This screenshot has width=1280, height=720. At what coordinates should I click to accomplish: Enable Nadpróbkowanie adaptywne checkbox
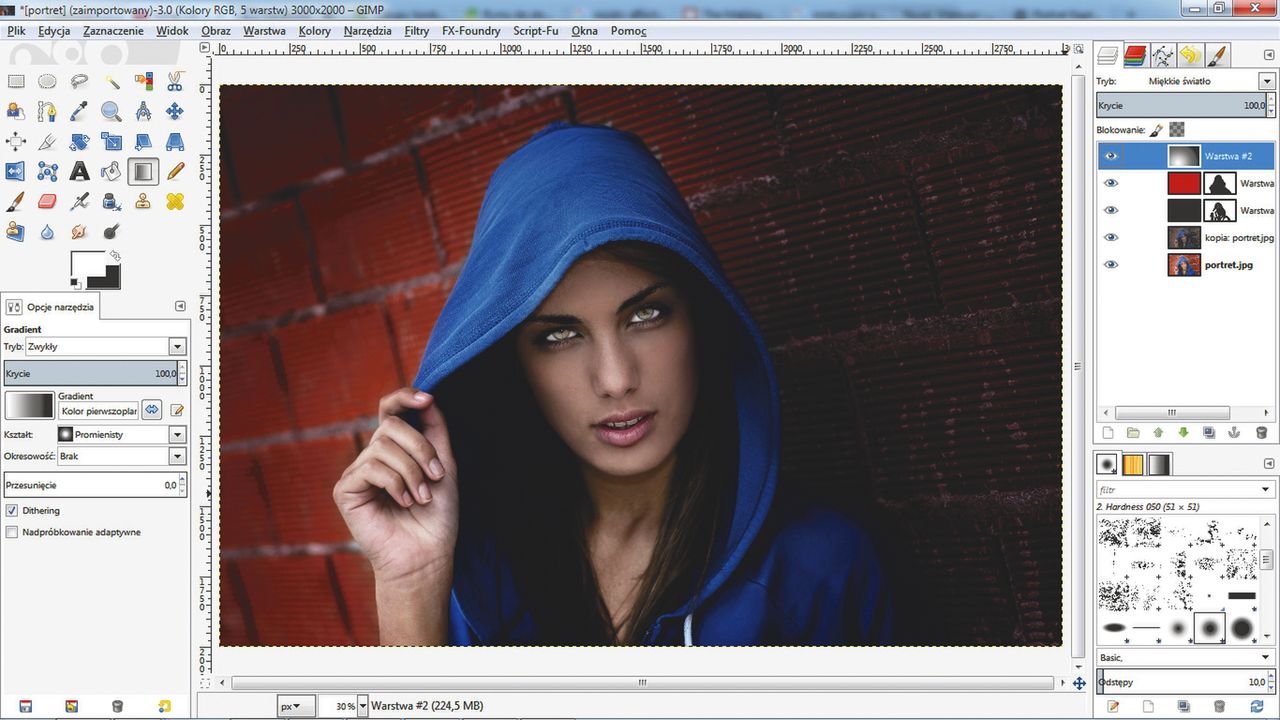12,532
